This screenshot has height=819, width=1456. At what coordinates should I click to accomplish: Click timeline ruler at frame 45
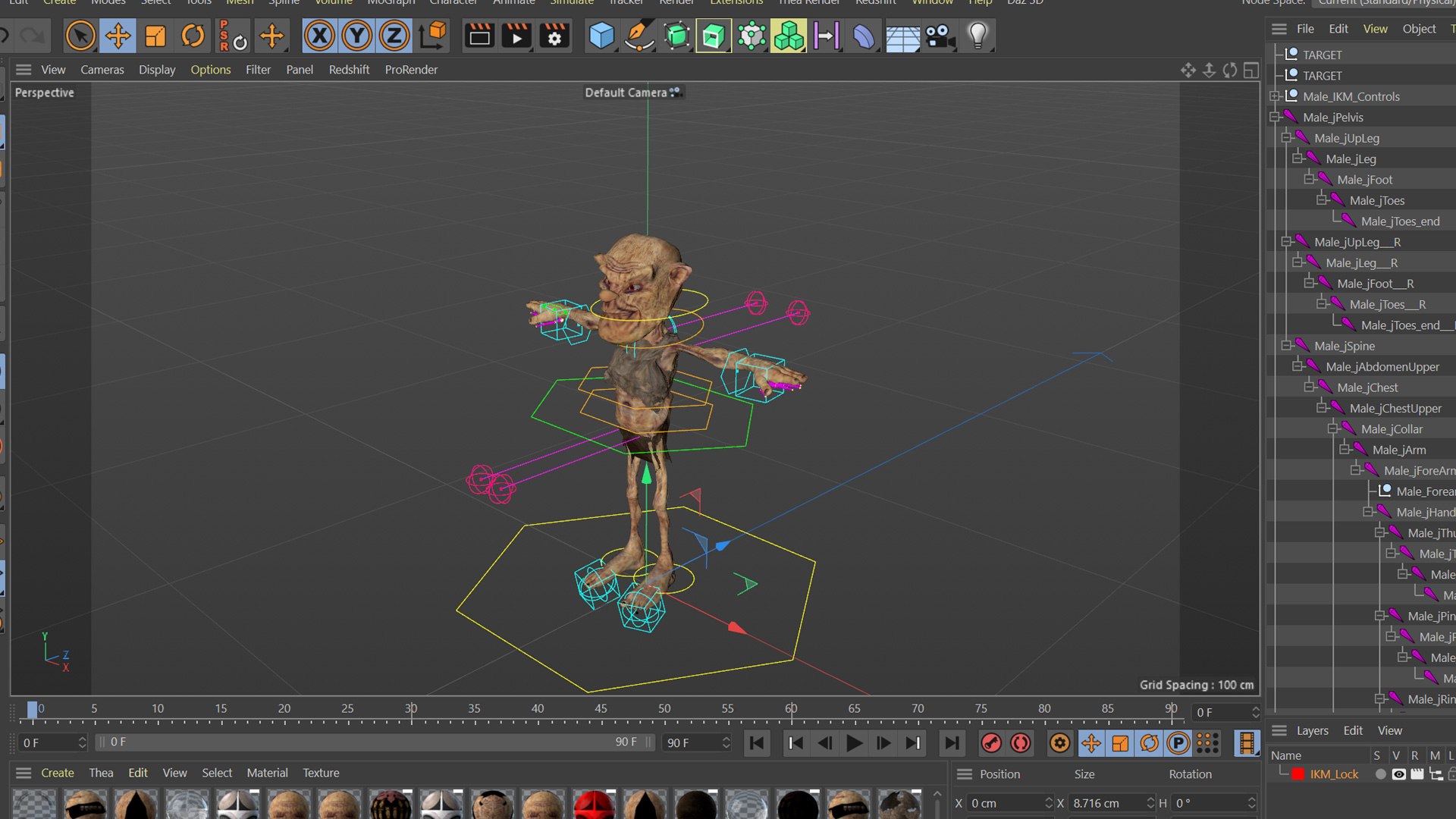point(601,710)
